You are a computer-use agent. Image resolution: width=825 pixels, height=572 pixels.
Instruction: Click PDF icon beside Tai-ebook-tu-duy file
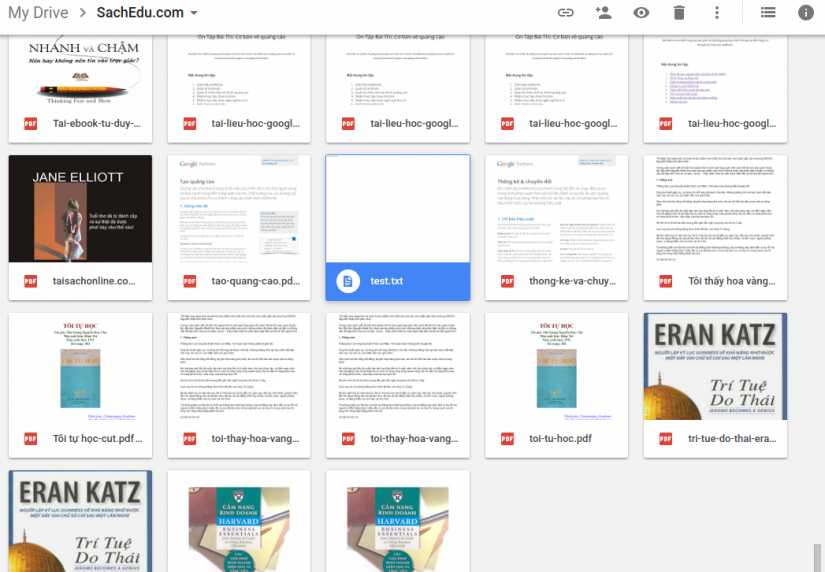click(x=30, y=124)
